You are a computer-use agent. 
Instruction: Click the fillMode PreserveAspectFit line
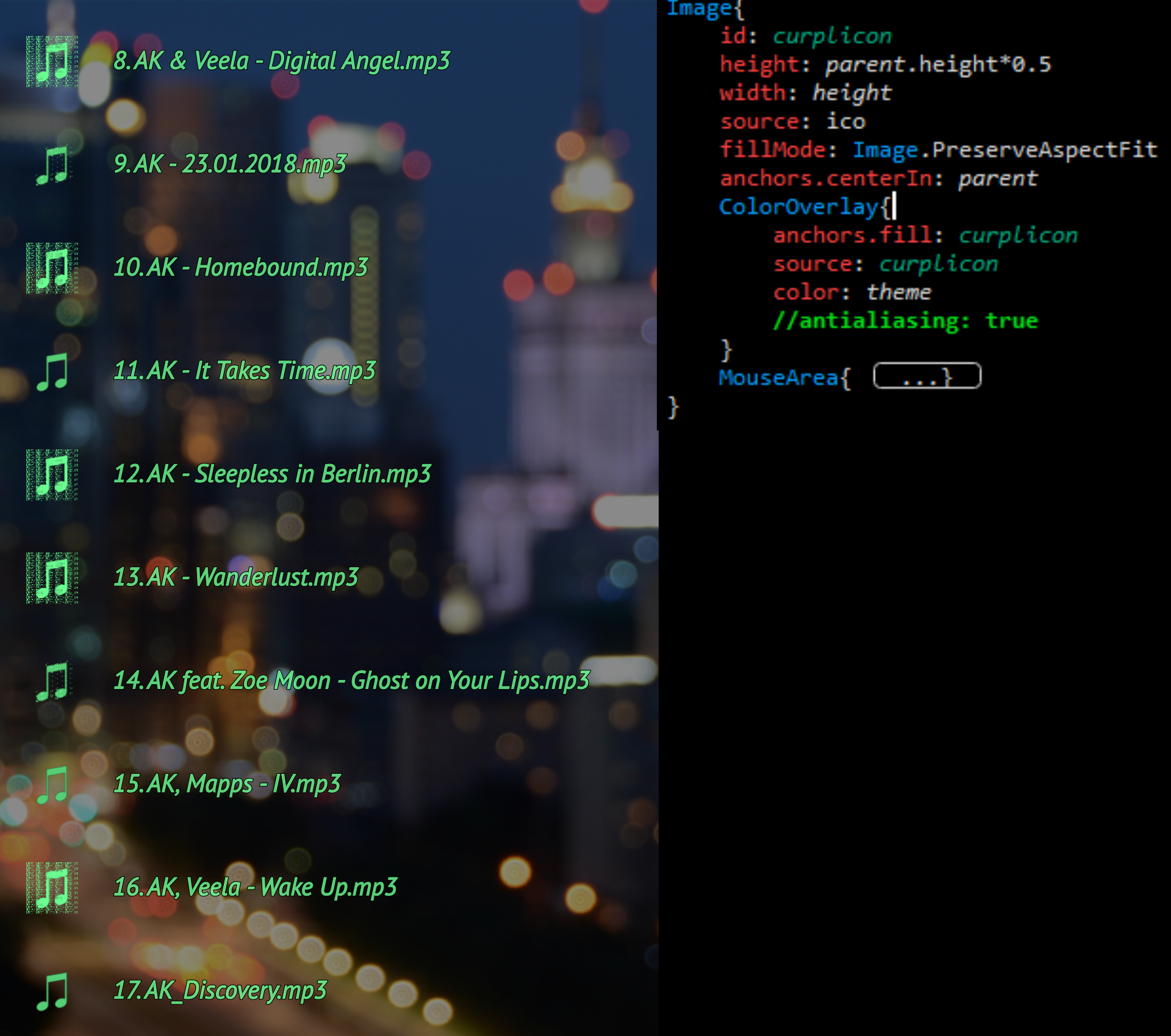pos(938,150)
